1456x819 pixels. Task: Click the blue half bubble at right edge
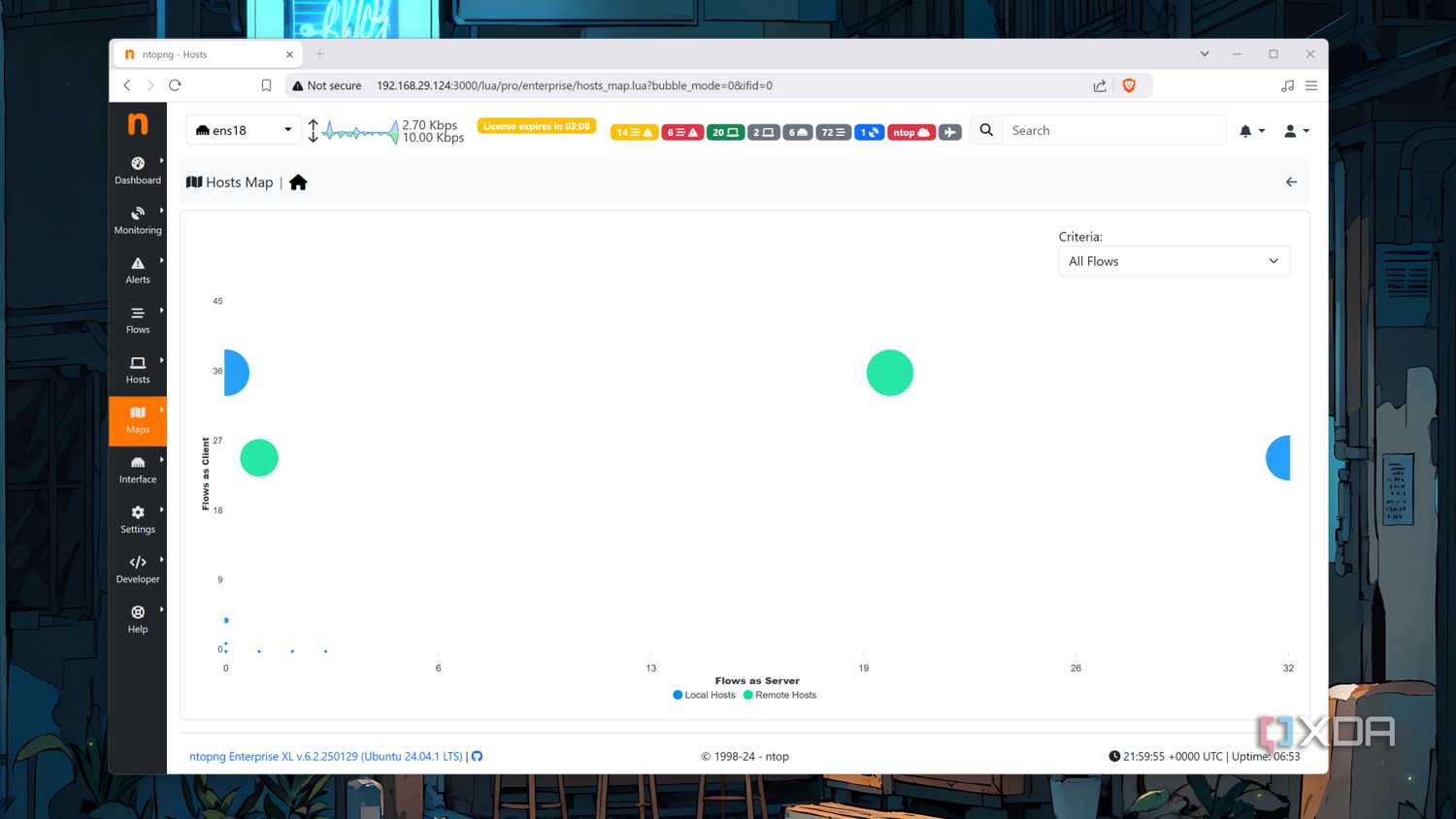click(x=1278, y=458)
